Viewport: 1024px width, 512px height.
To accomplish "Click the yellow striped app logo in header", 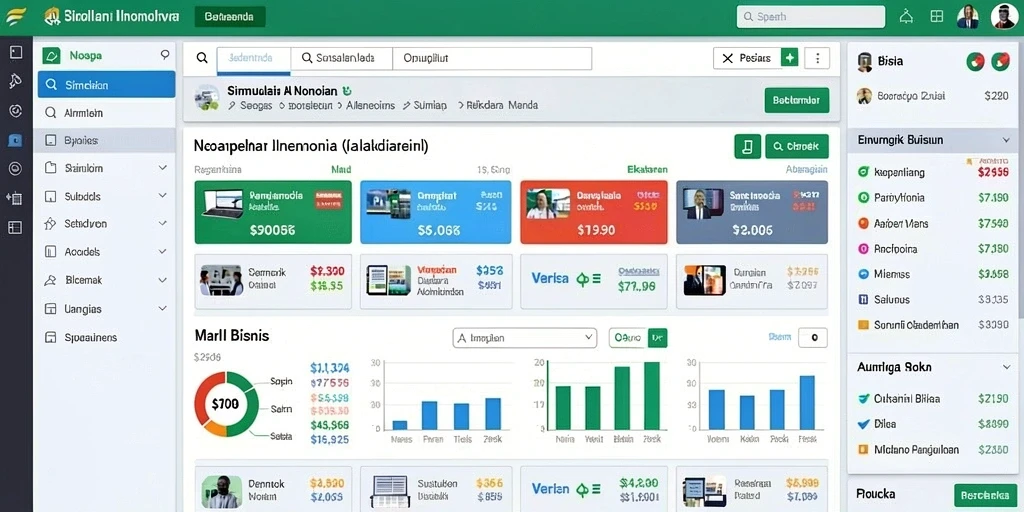I will [x=16, y=16].
